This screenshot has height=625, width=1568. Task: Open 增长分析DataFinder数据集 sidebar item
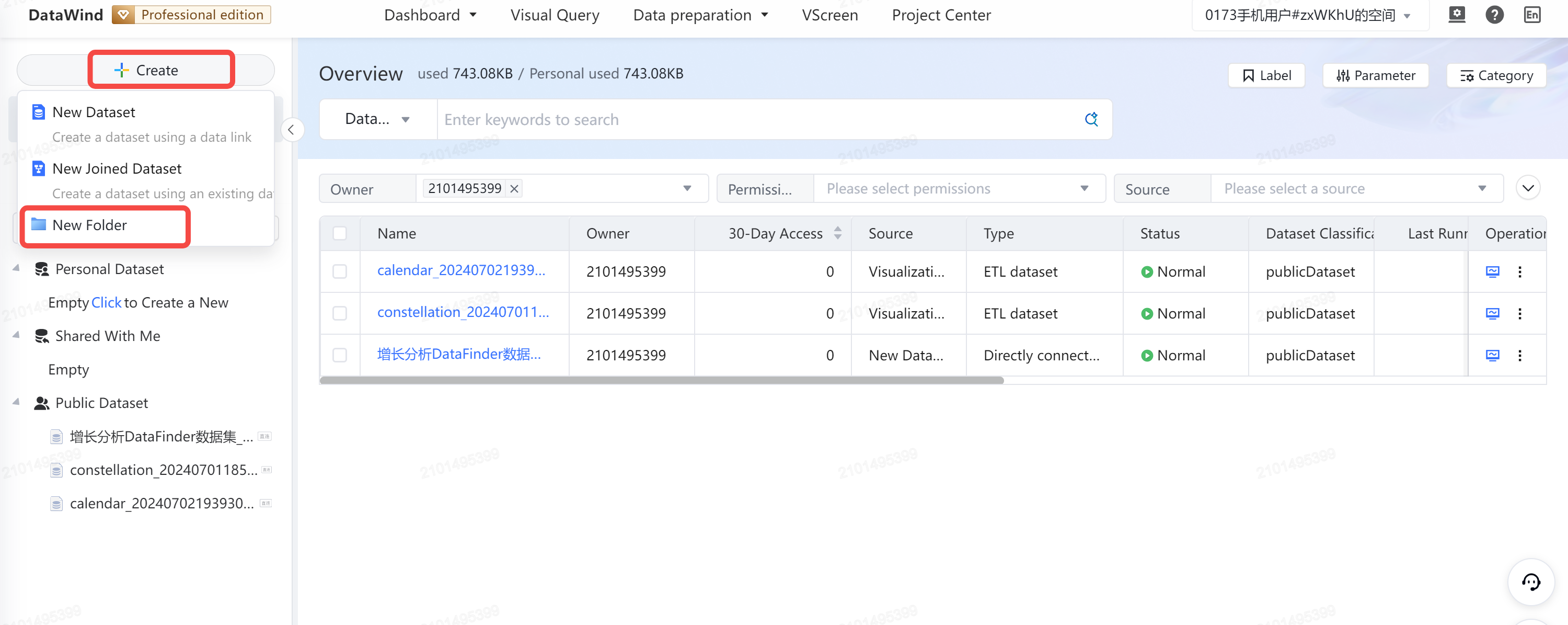pyautogui.click(x=159, y=437)
